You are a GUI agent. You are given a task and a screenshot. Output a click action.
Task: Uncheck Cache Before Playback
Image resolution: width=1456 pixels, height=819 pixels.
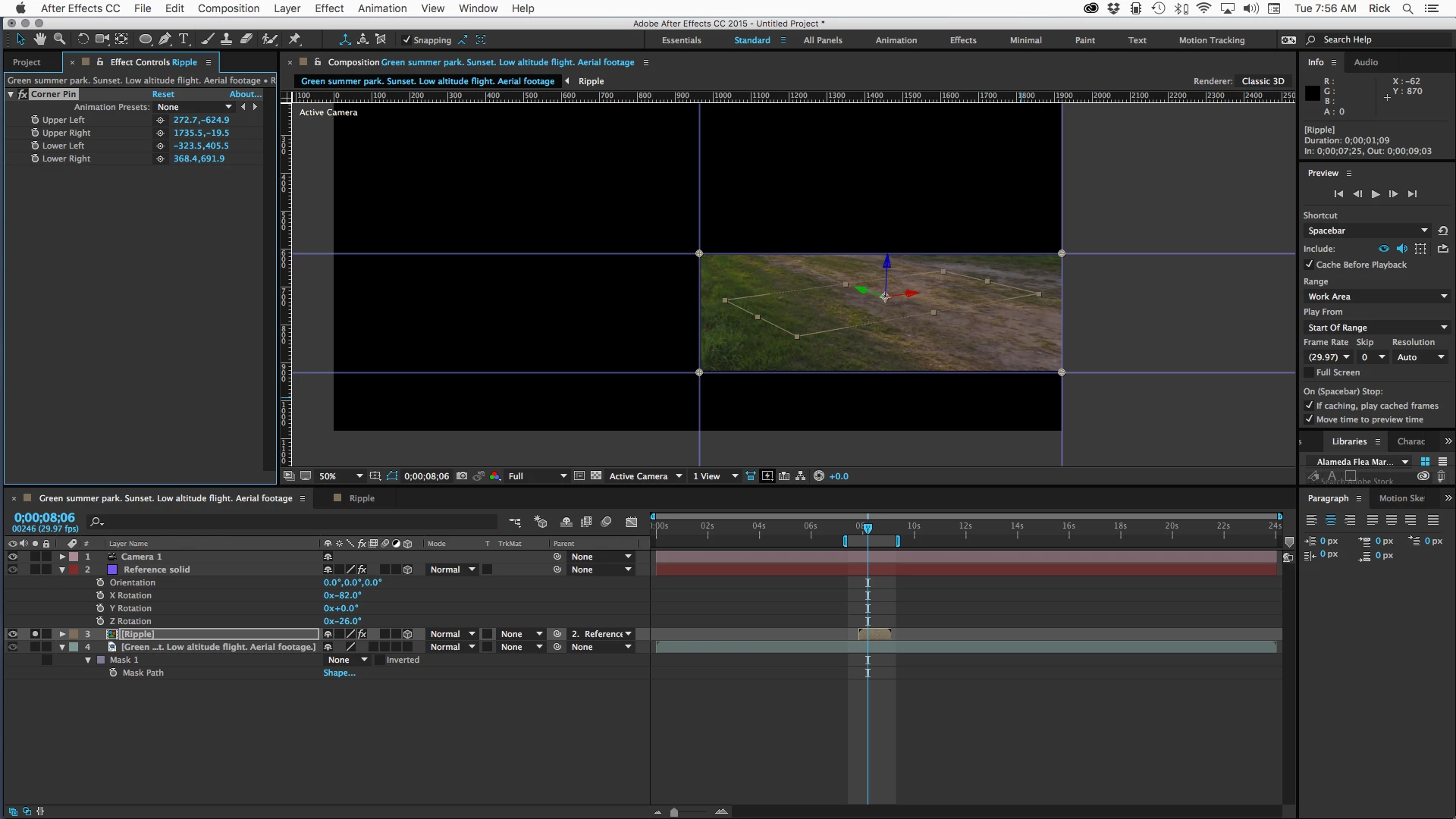1309,265
